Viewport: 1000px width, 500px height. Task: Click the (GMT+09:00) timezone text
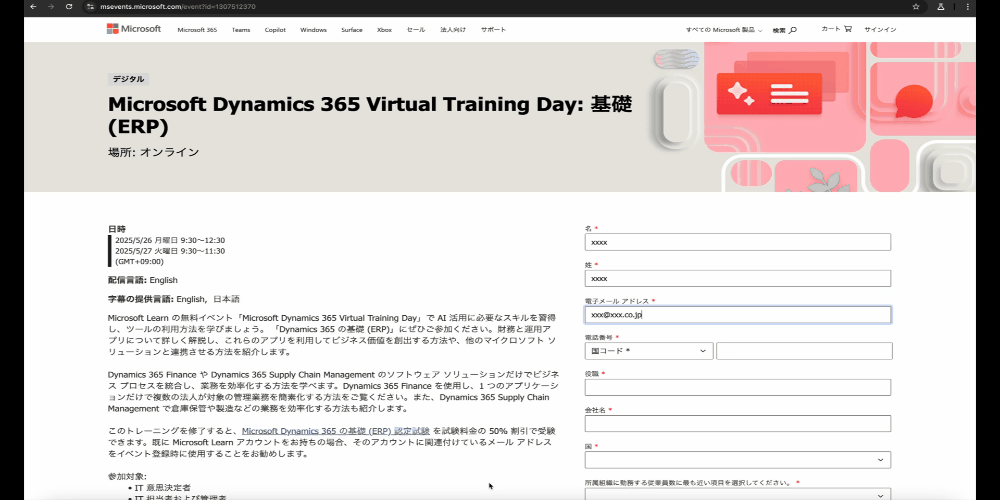(x=139, y=261)
